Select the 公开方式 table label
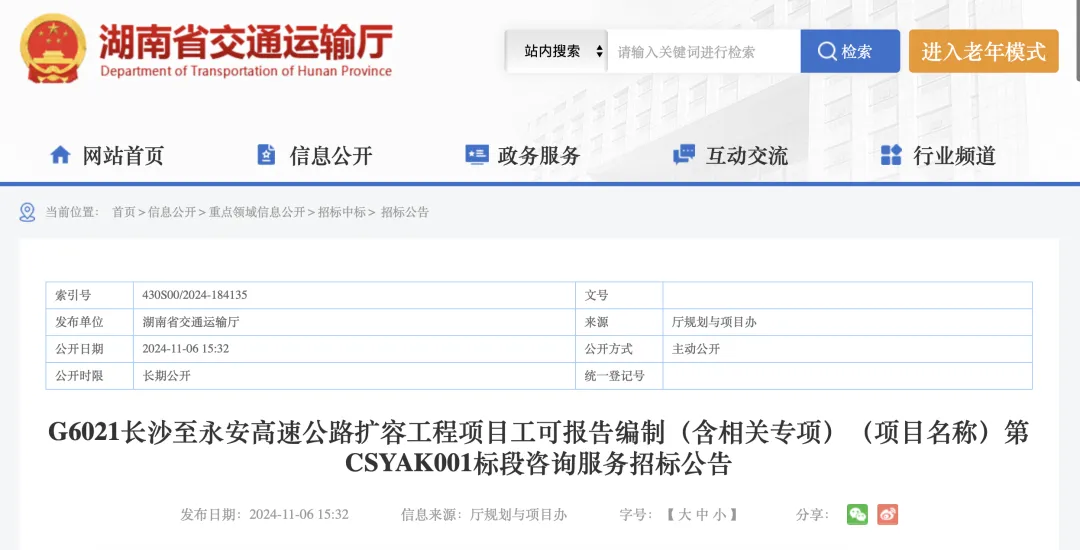Screen dimensions: 1080x550 click(609, 349)
